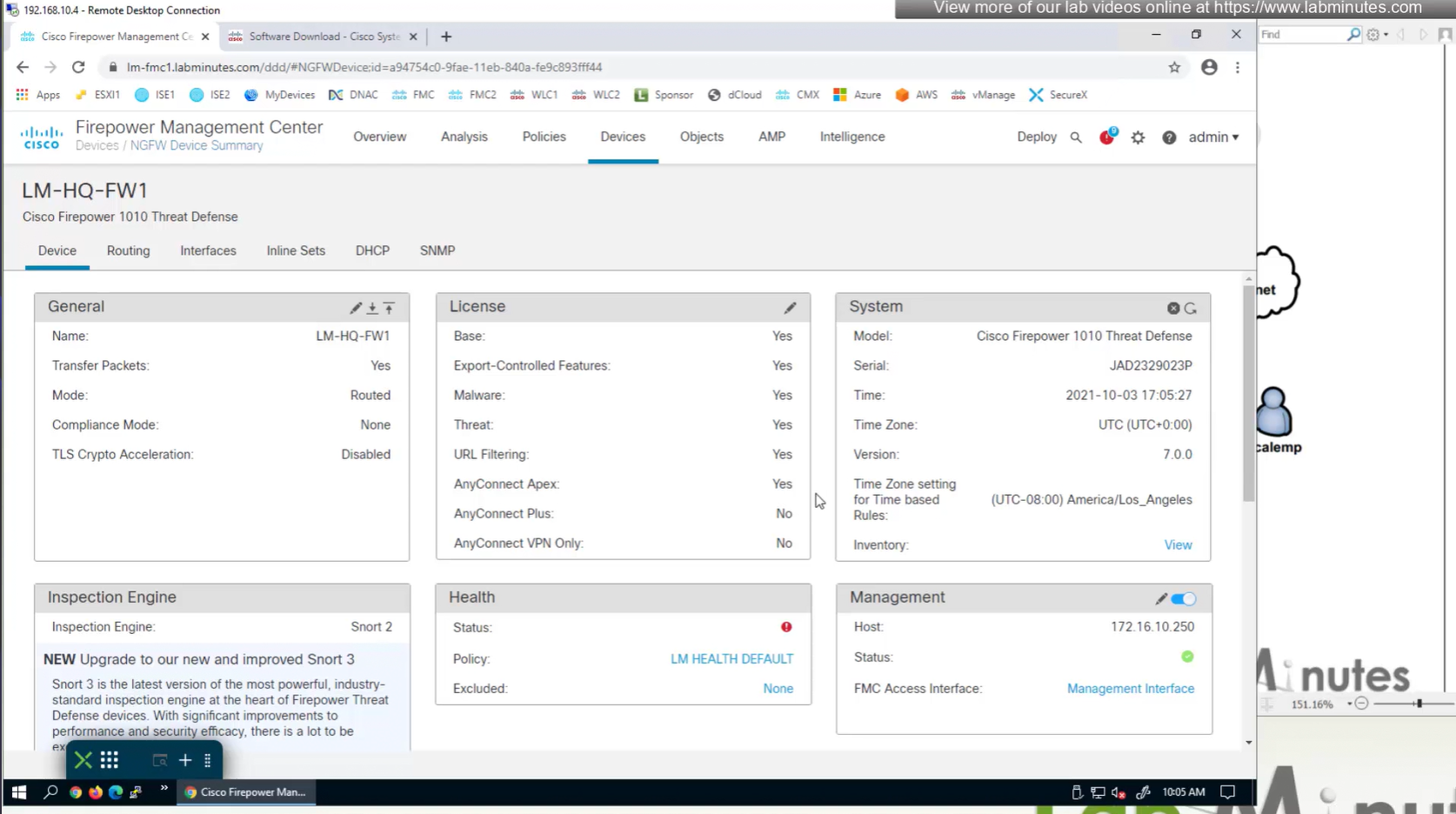Image resolution: width=1456 pixels, height=814 pixels.
Task: Open the notifications alert icon
Action: (1106, 137)
